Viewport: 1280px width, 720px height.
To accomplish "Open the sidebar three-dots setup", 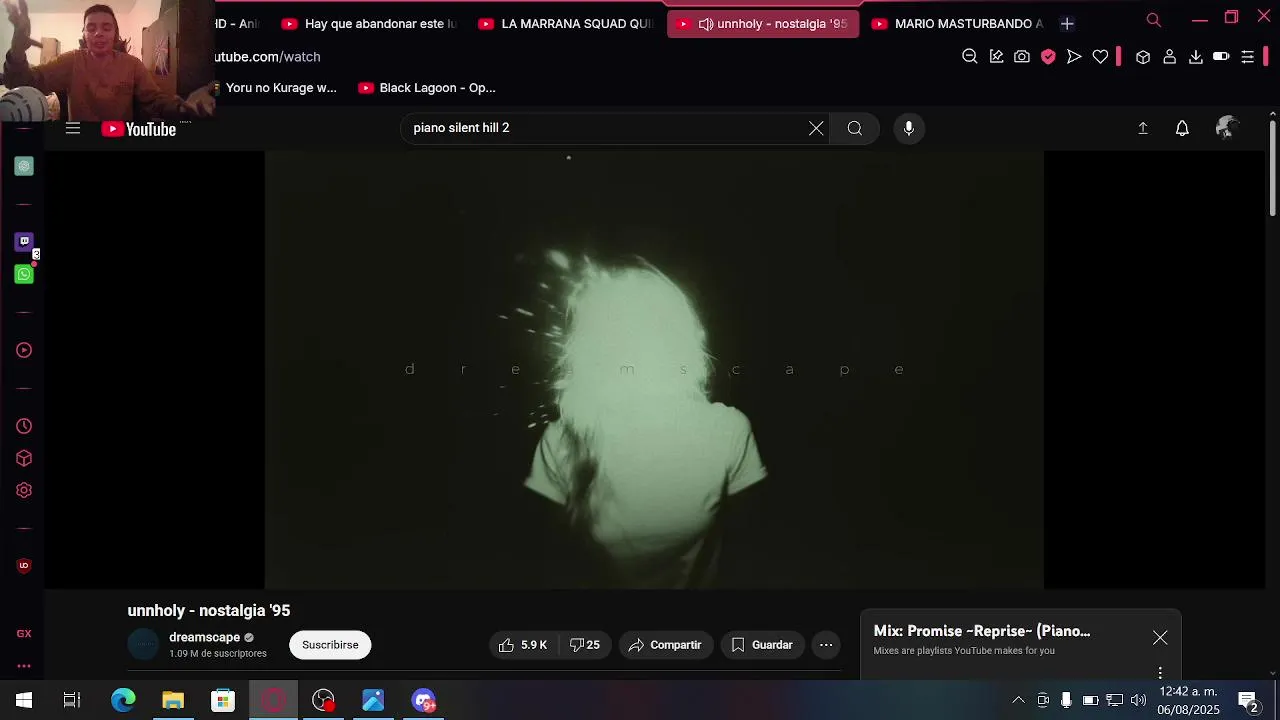I will click(x=24, y=666).
